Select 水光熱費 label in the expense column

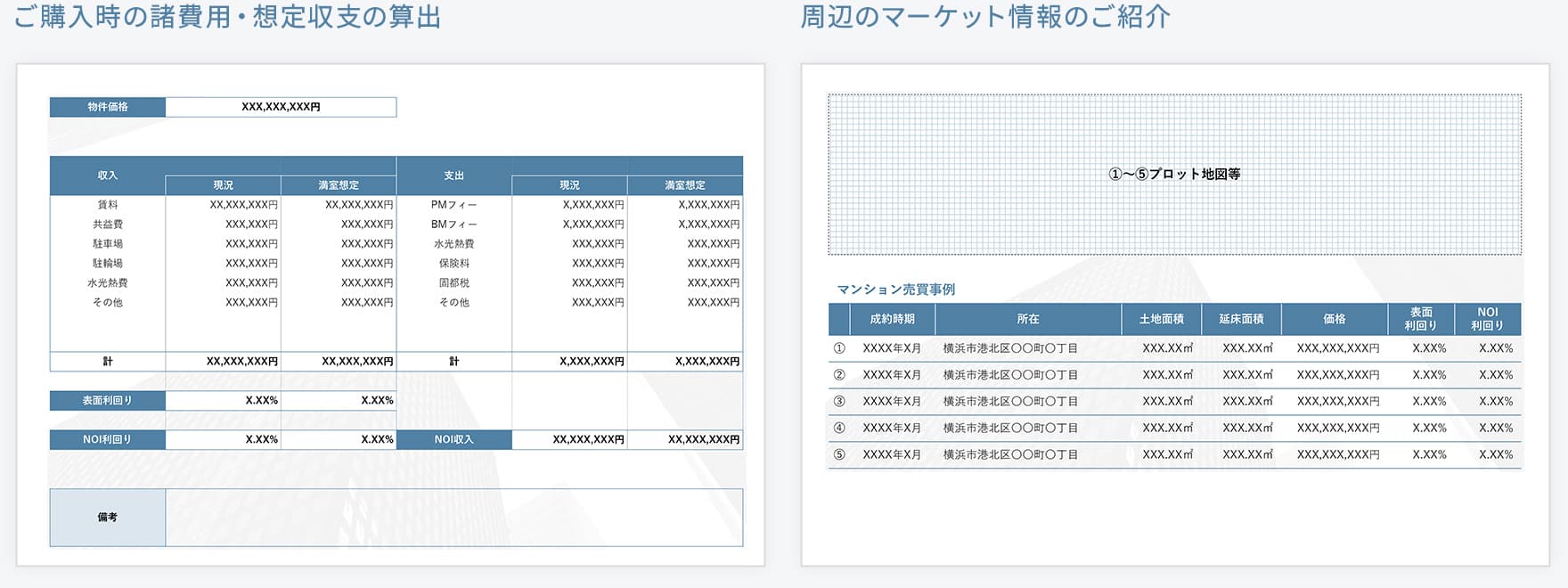(x=454, y=244)
